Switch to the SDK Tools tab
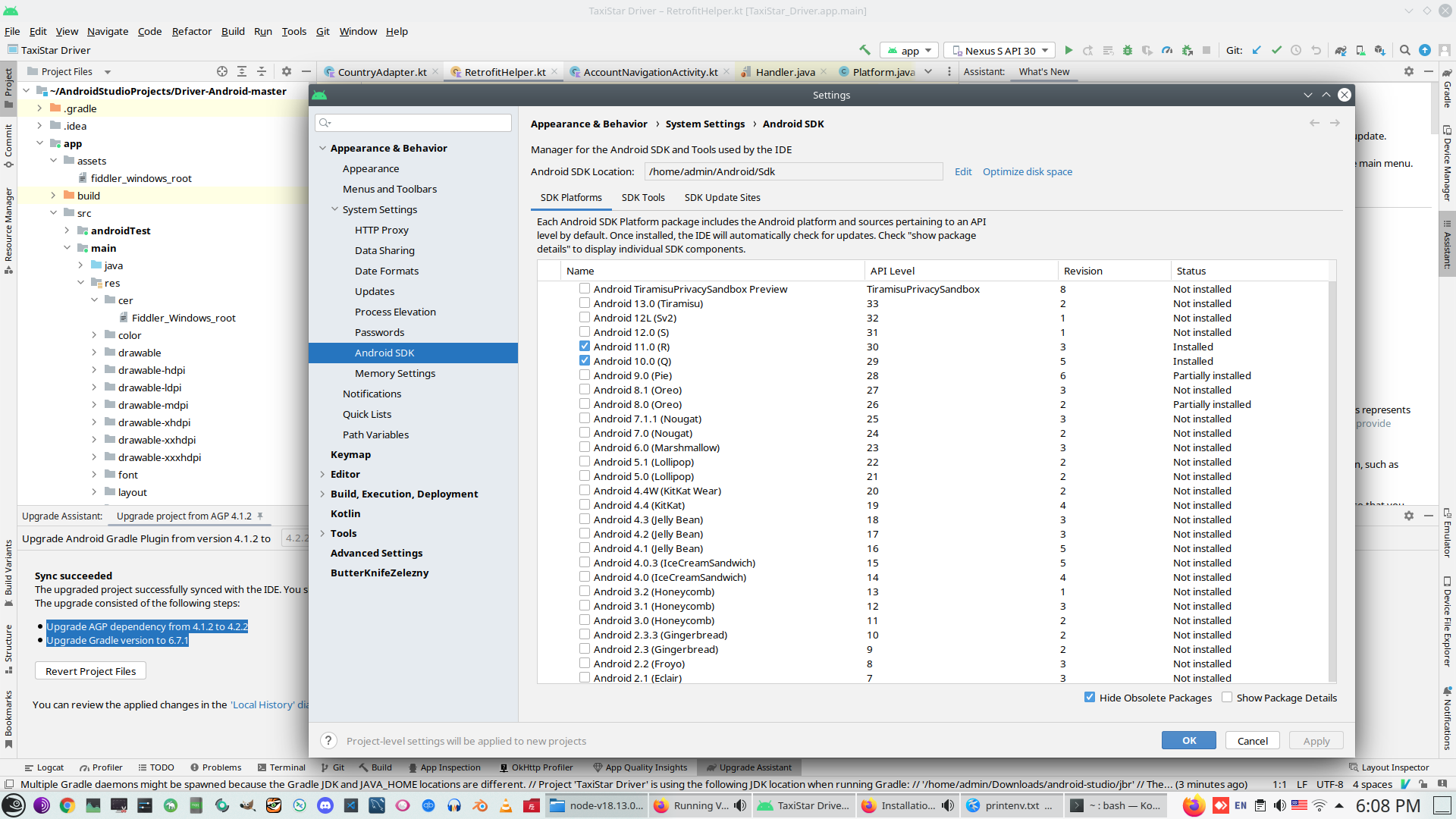1456x819 pixels. point(642,197)
